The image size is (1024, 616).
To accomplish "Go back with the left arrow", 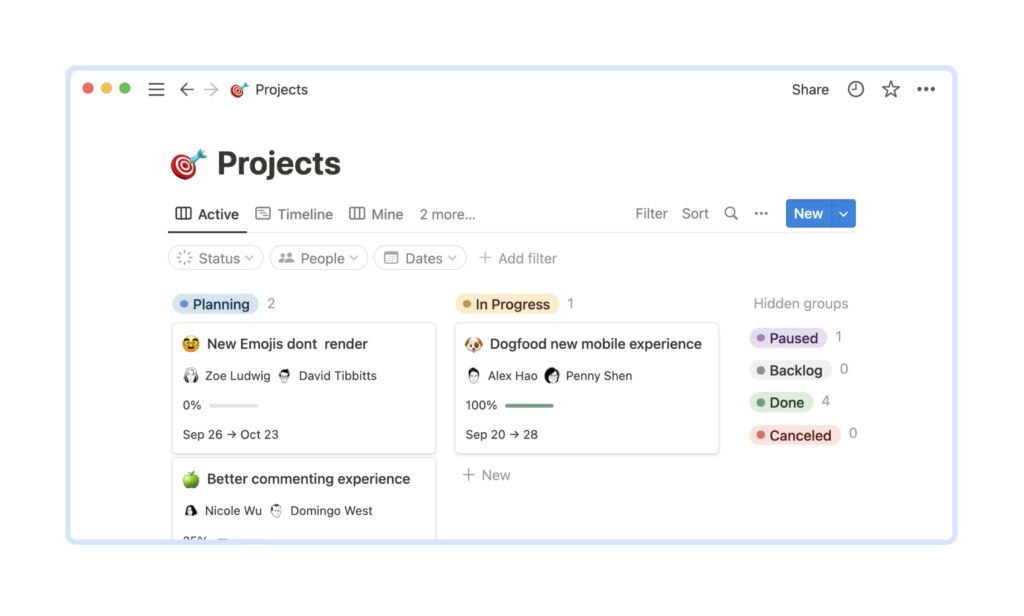I will tap(186, 90).
